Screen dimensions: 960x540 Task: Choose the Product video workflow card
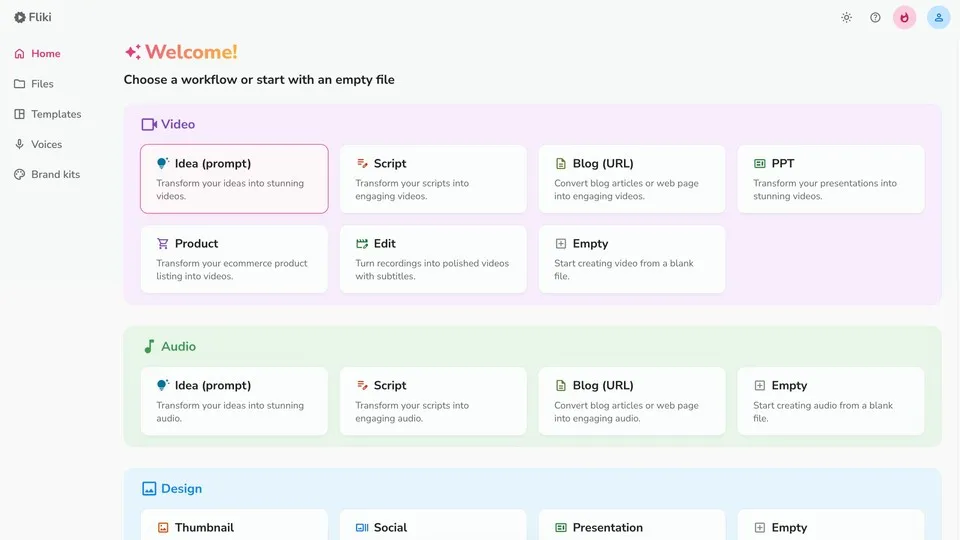234,259
